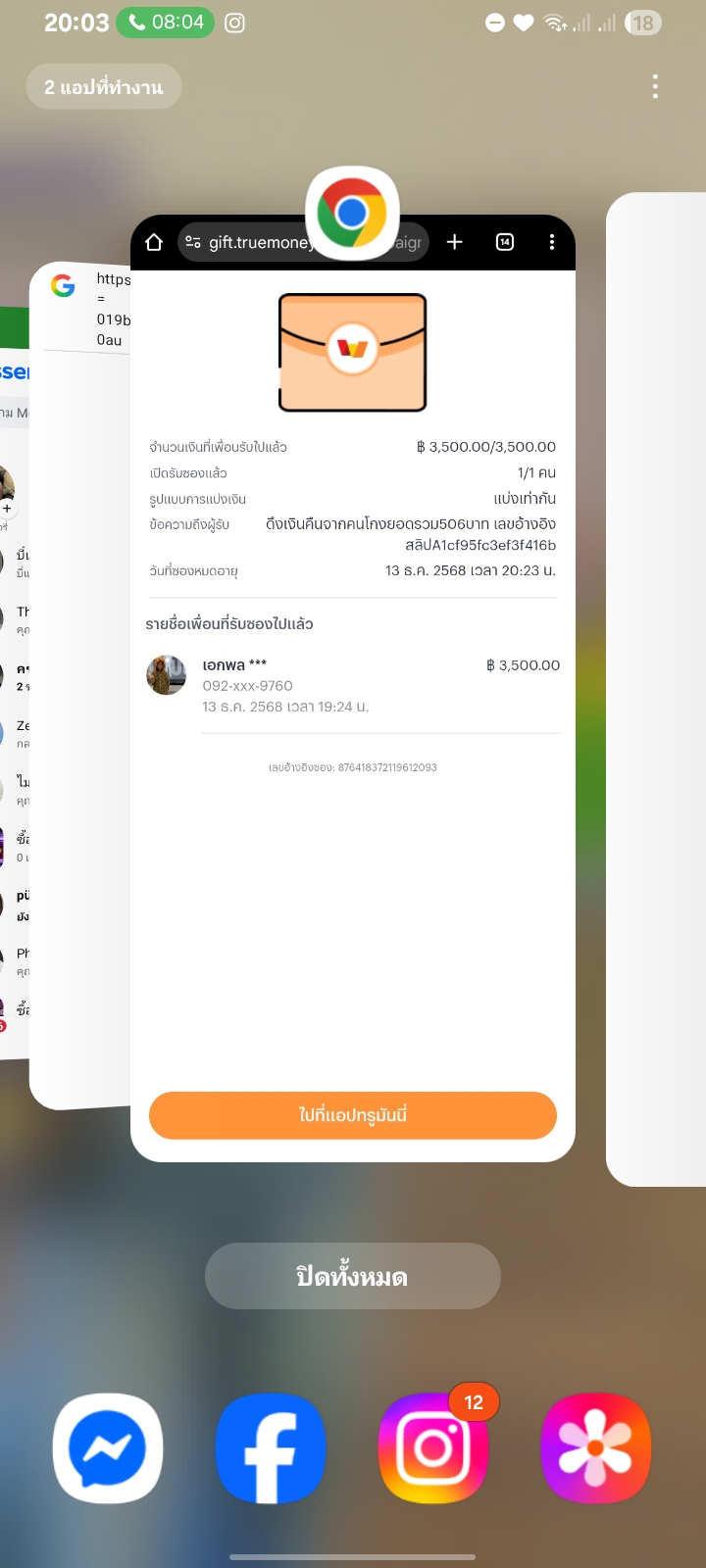
Task: Tap the recipient เอกพล profile avatar
Action: point(167,675)
